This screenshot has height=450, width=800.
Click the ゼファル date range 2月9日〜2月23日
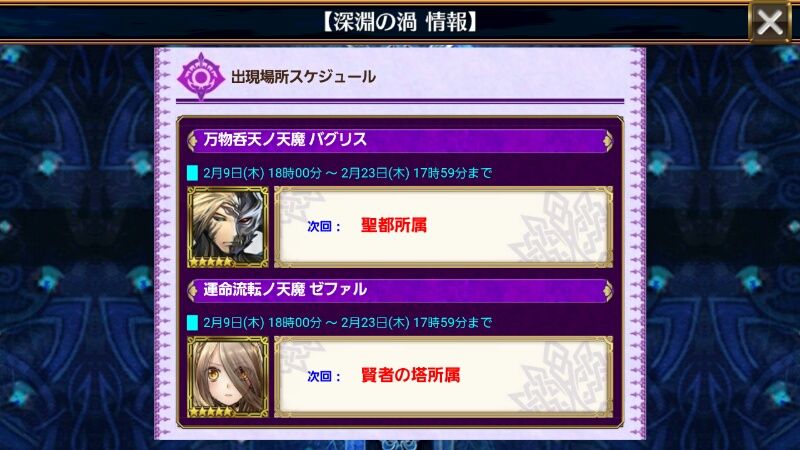click(x=347, y=322)
